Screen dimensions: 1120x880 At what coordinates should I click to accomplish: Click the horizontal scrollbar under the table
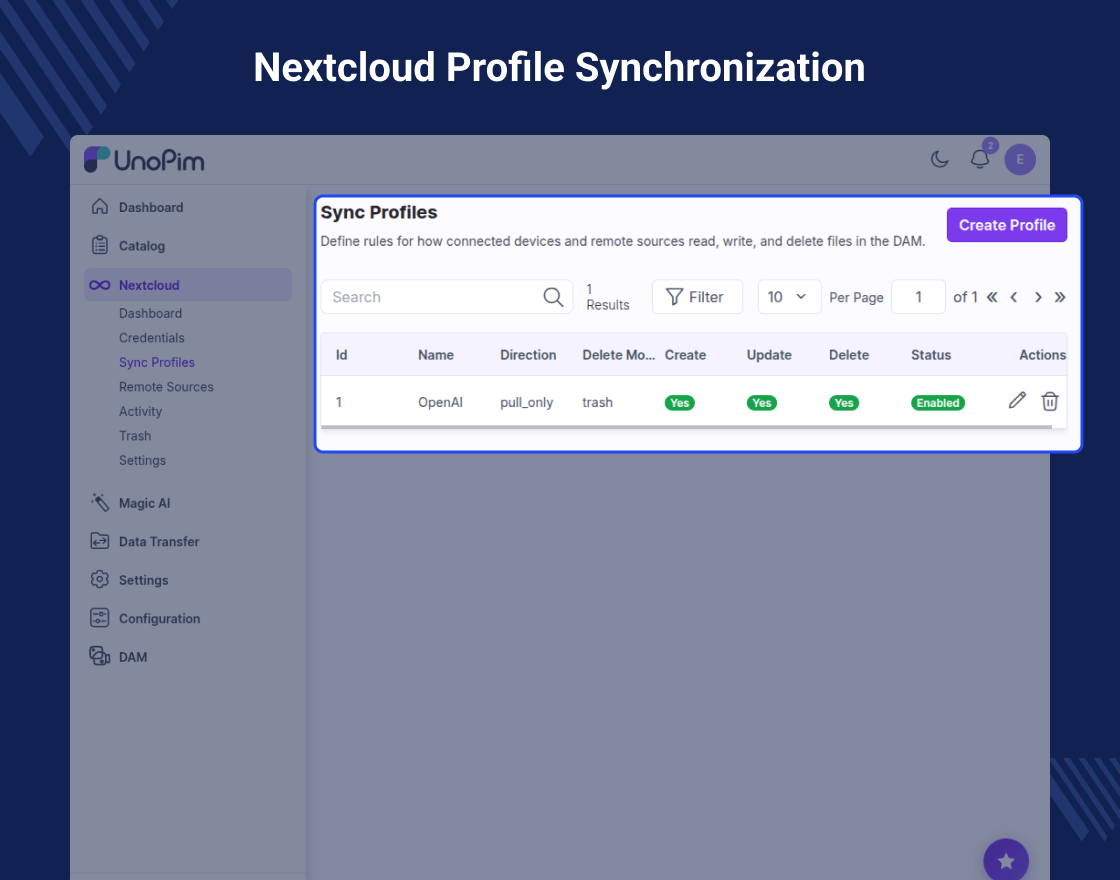[686, 427]
